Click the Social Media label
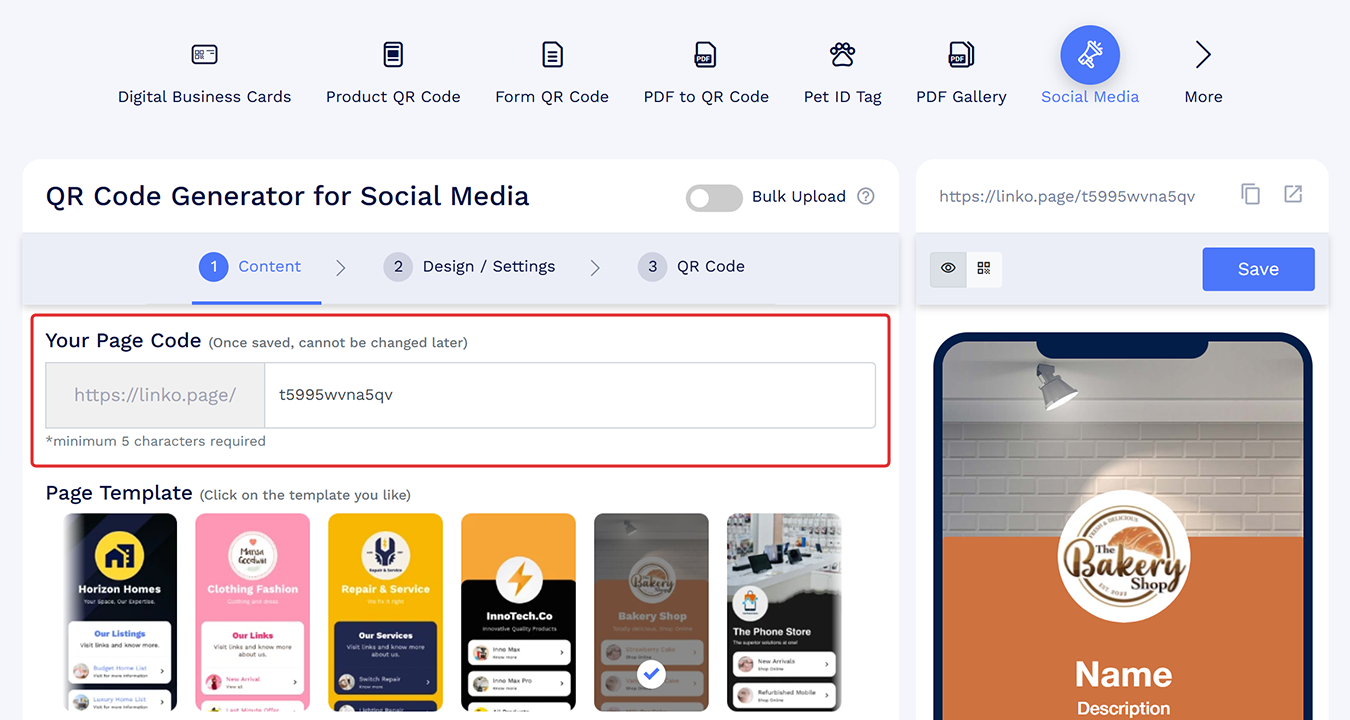This screenshot has width=1350, height=720. click(1090, 97)
